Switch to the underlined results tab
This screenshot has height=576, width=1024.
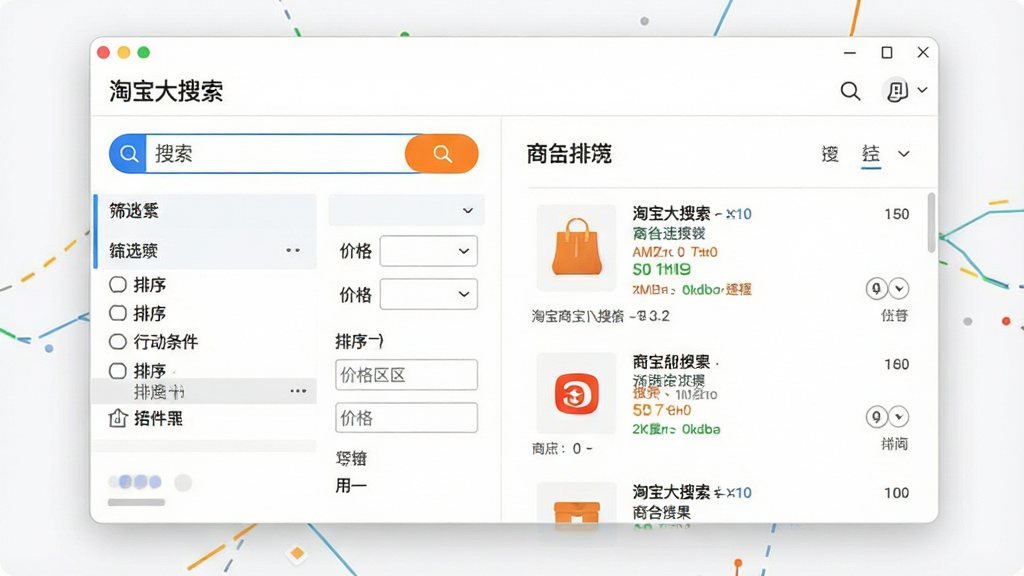coord(871,154)
